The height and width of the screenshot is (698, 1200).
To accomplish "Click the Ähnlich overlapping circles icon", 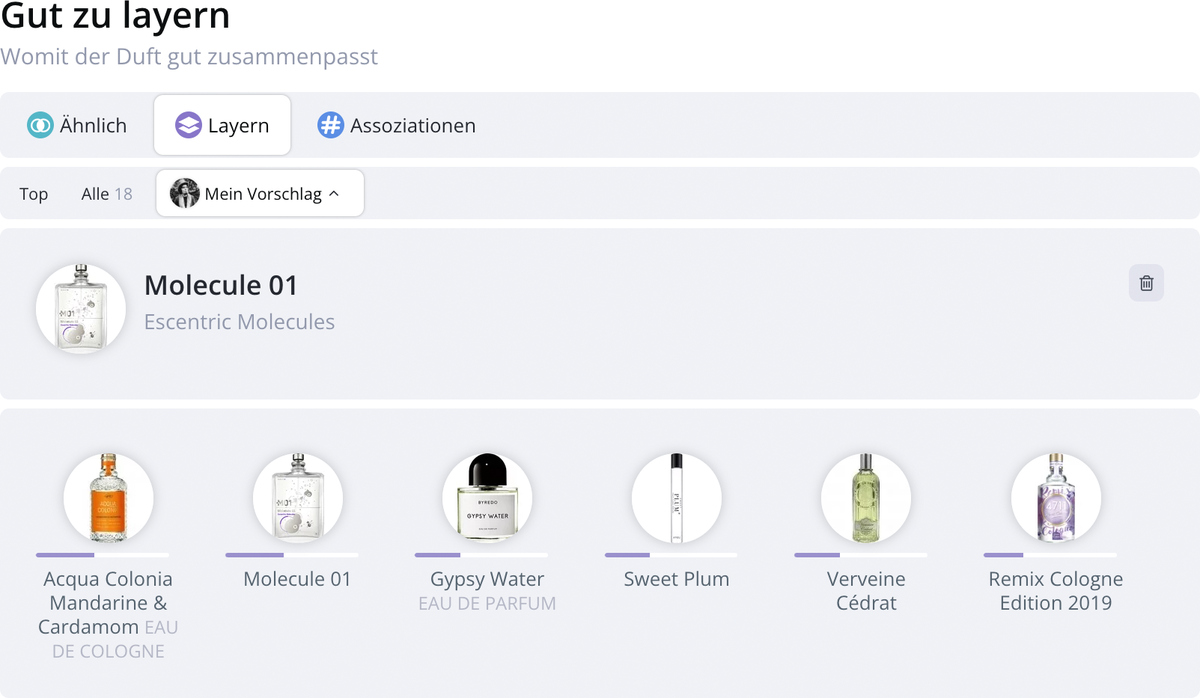I will (x=40, y=125).
